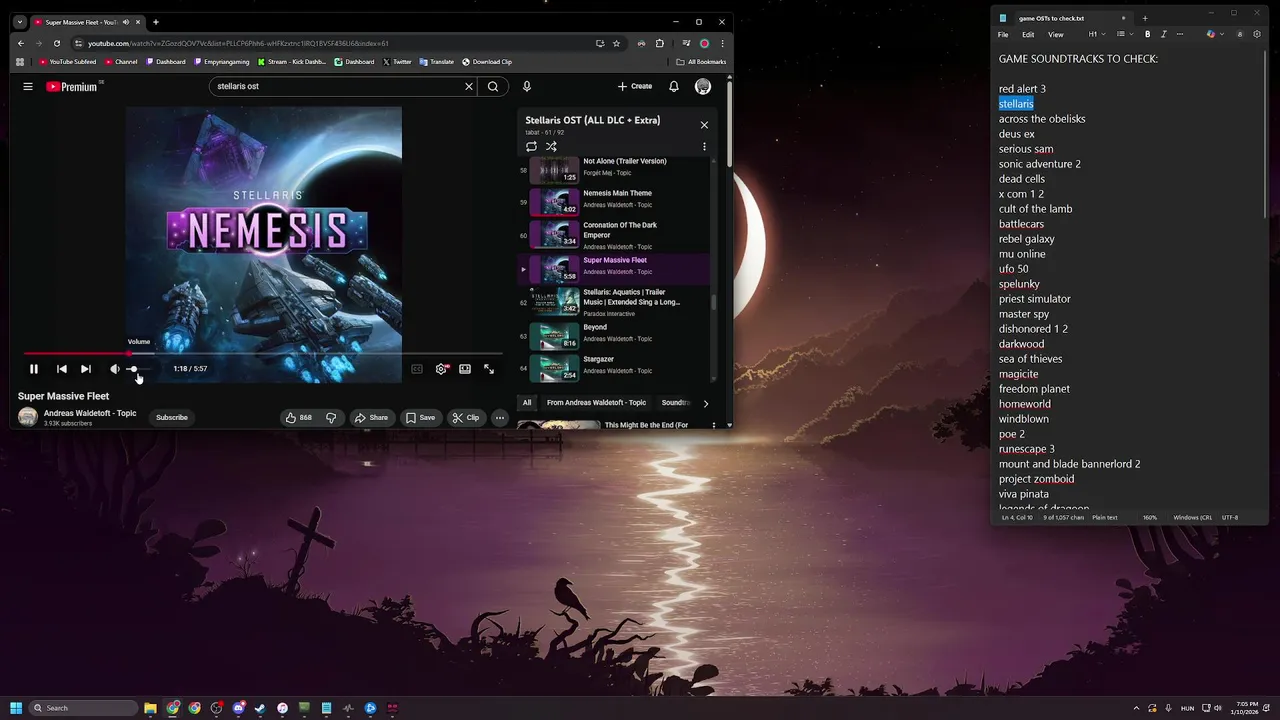Select From Andreas Waldetoft - Topic chip
The image size is (1280, 720).
click(x=596, y=403)
